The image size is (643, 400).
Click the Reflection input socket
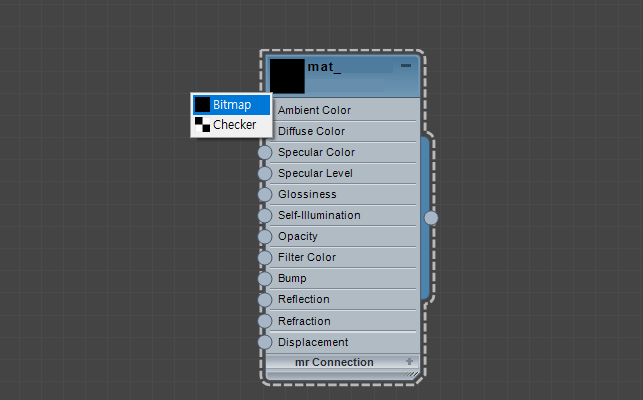(265, 299)
